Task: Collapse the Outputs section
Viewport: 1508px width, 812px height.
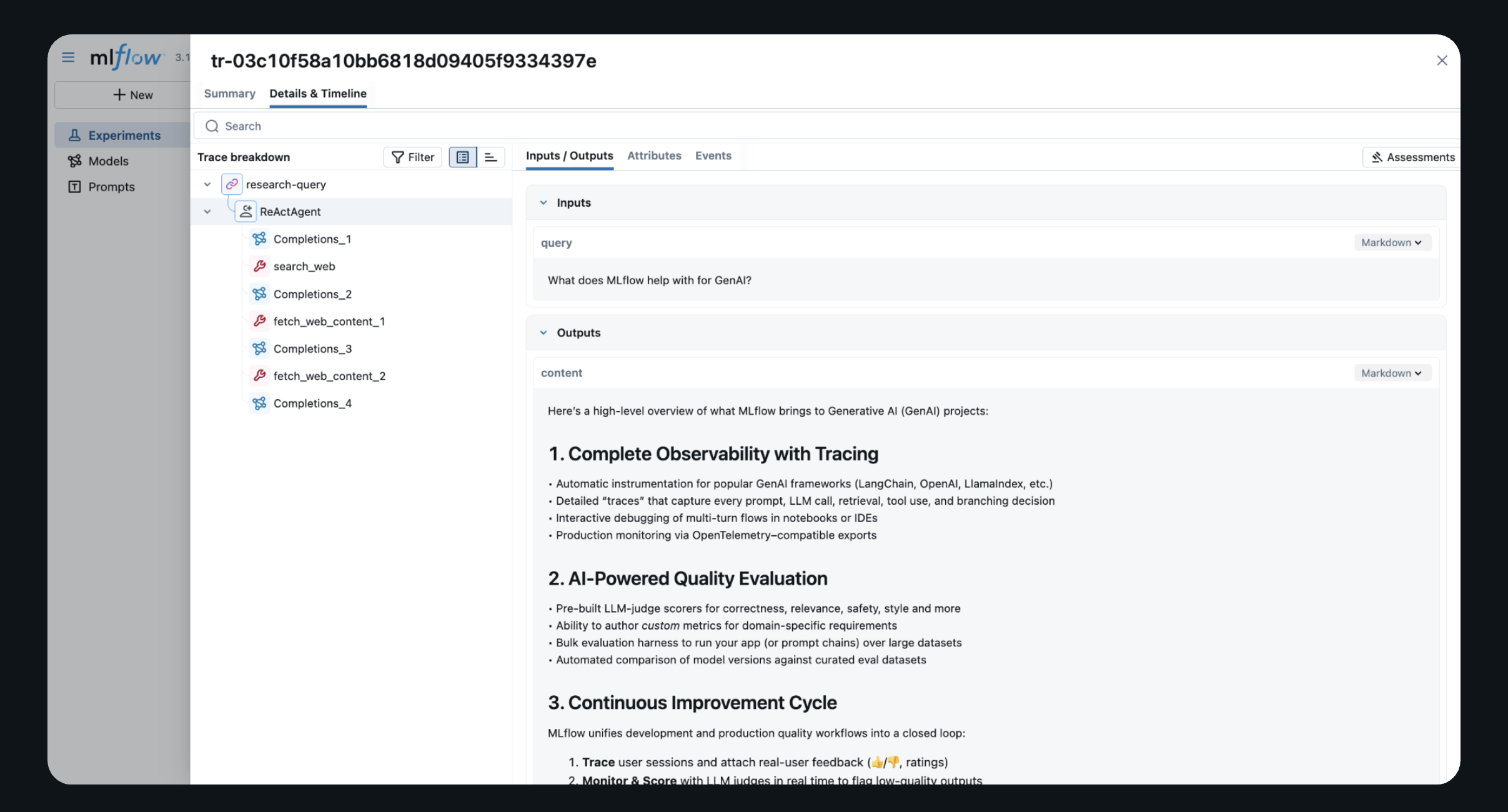Action: click(543, 333)
